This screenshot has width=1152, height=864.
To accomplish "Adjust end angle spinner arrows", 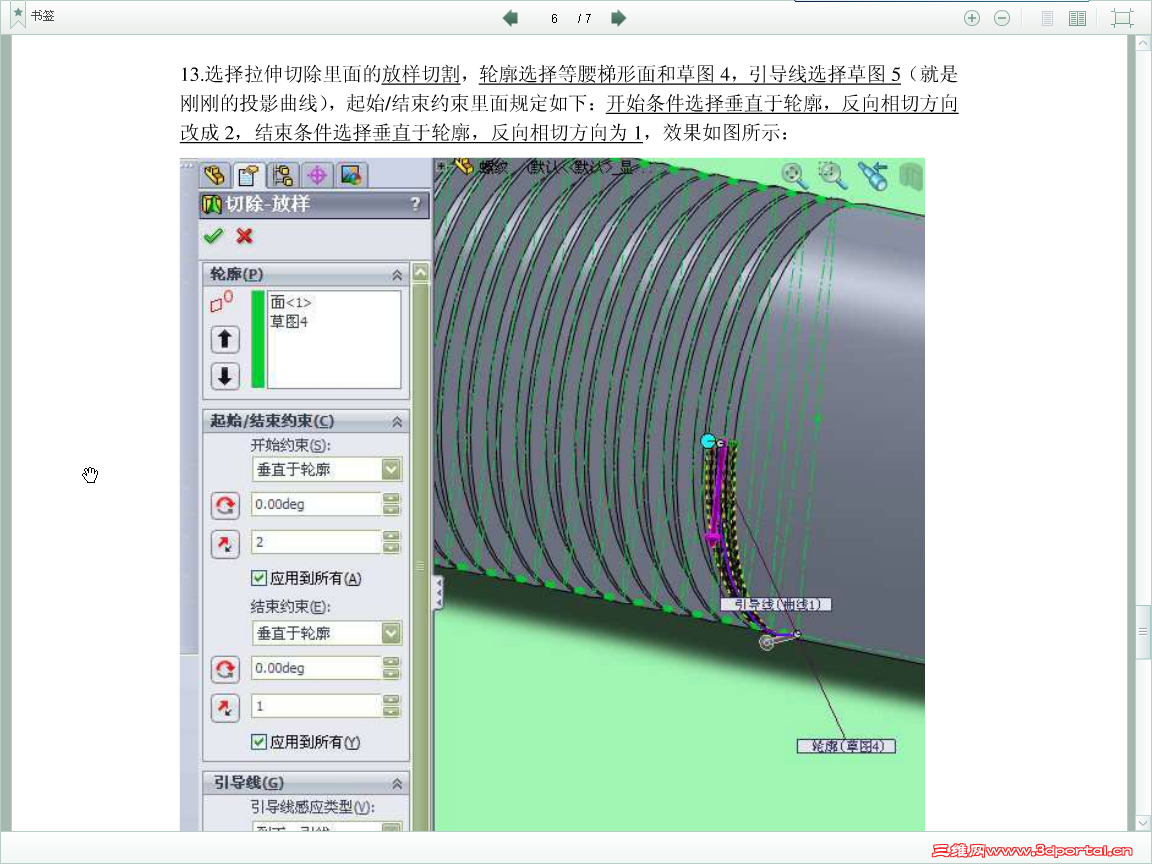I will (x=392, y=668).
